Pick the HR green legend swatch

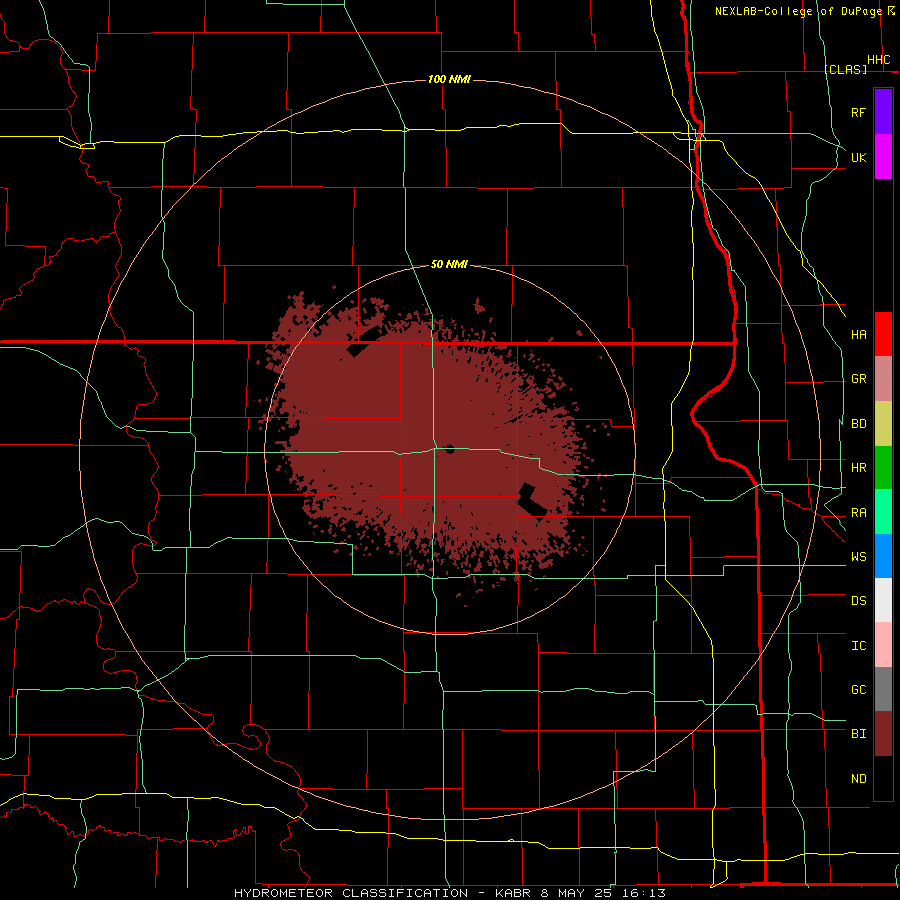point(883,468)
